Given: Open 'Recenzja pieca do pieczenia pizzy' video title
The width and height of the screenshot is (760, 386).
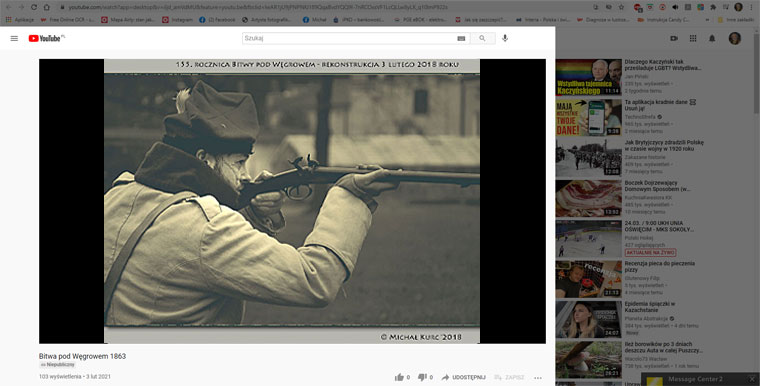Looking at the screenshot, I should 660,266.
